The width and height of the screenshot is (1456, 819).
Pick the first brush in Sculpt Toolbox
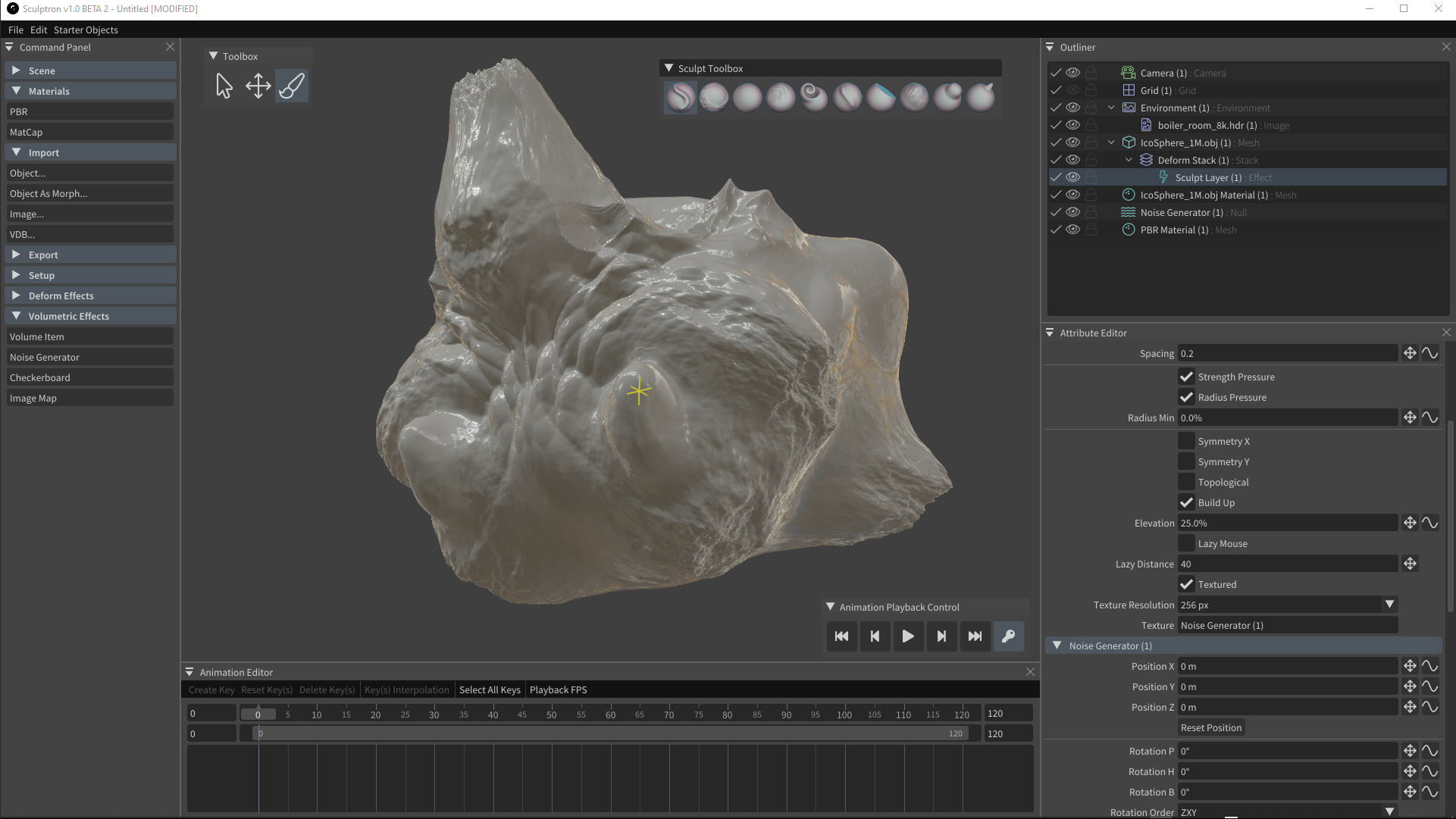click(x=680, y=97)
